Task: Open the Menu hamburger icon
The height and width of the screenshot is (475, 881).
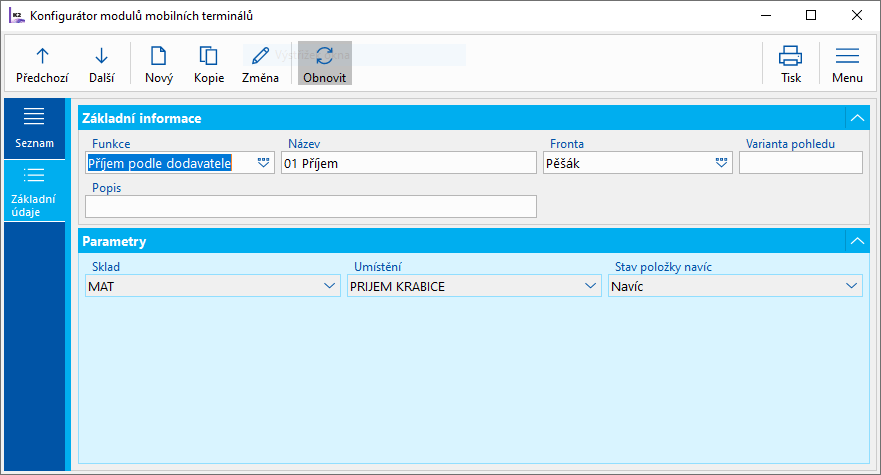Action: 847,56
